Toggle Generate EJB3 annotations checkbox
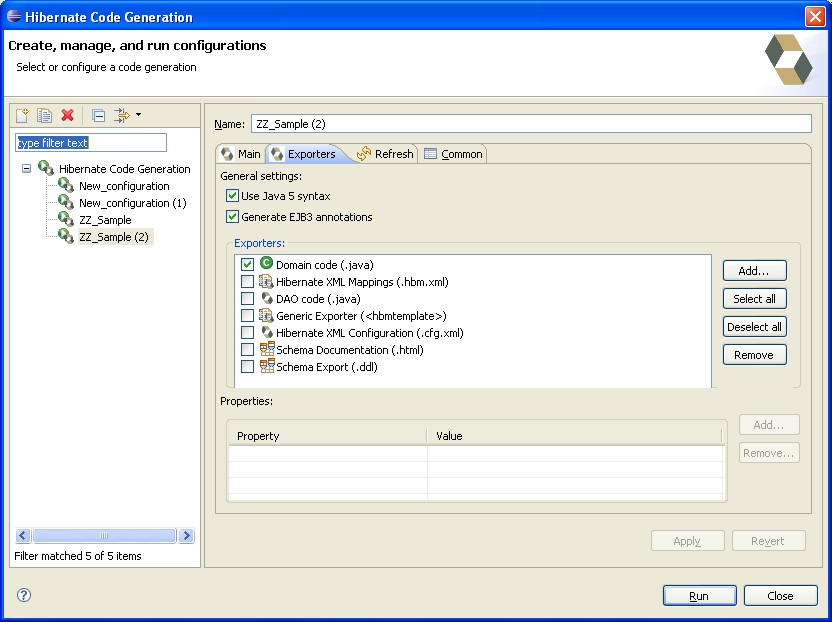Image resolution: width=832 pixels, height=622 pixels. tap(232, 217)
